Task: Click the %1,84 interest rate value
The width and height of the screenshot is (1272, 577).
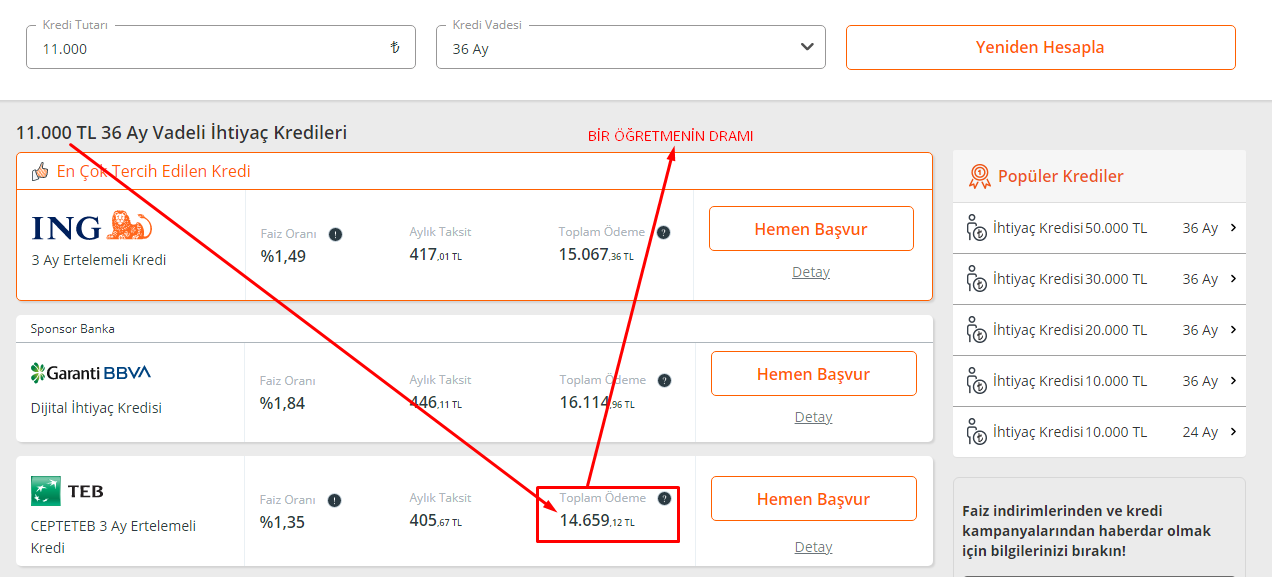Action: 282,404
